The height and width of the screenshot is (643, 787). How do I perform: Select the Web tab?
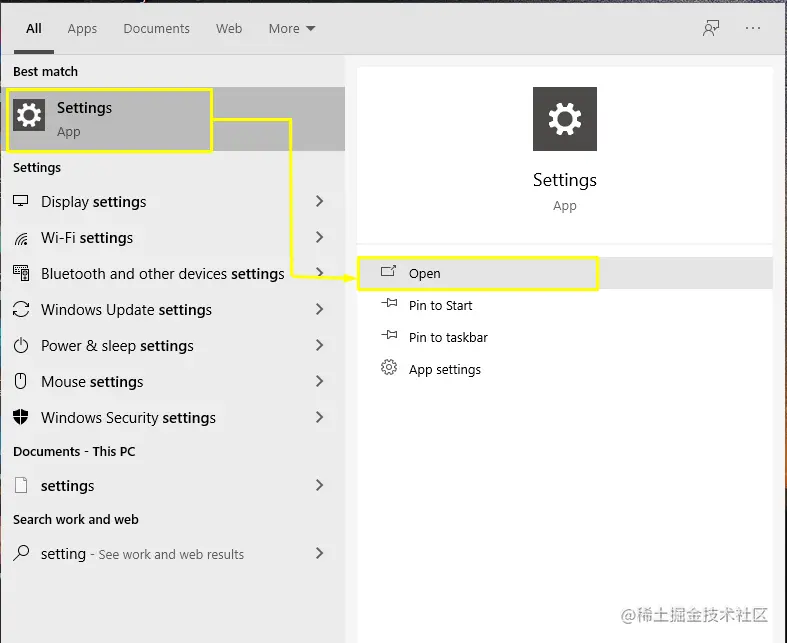pyautogui.click(x=229, y=29)
